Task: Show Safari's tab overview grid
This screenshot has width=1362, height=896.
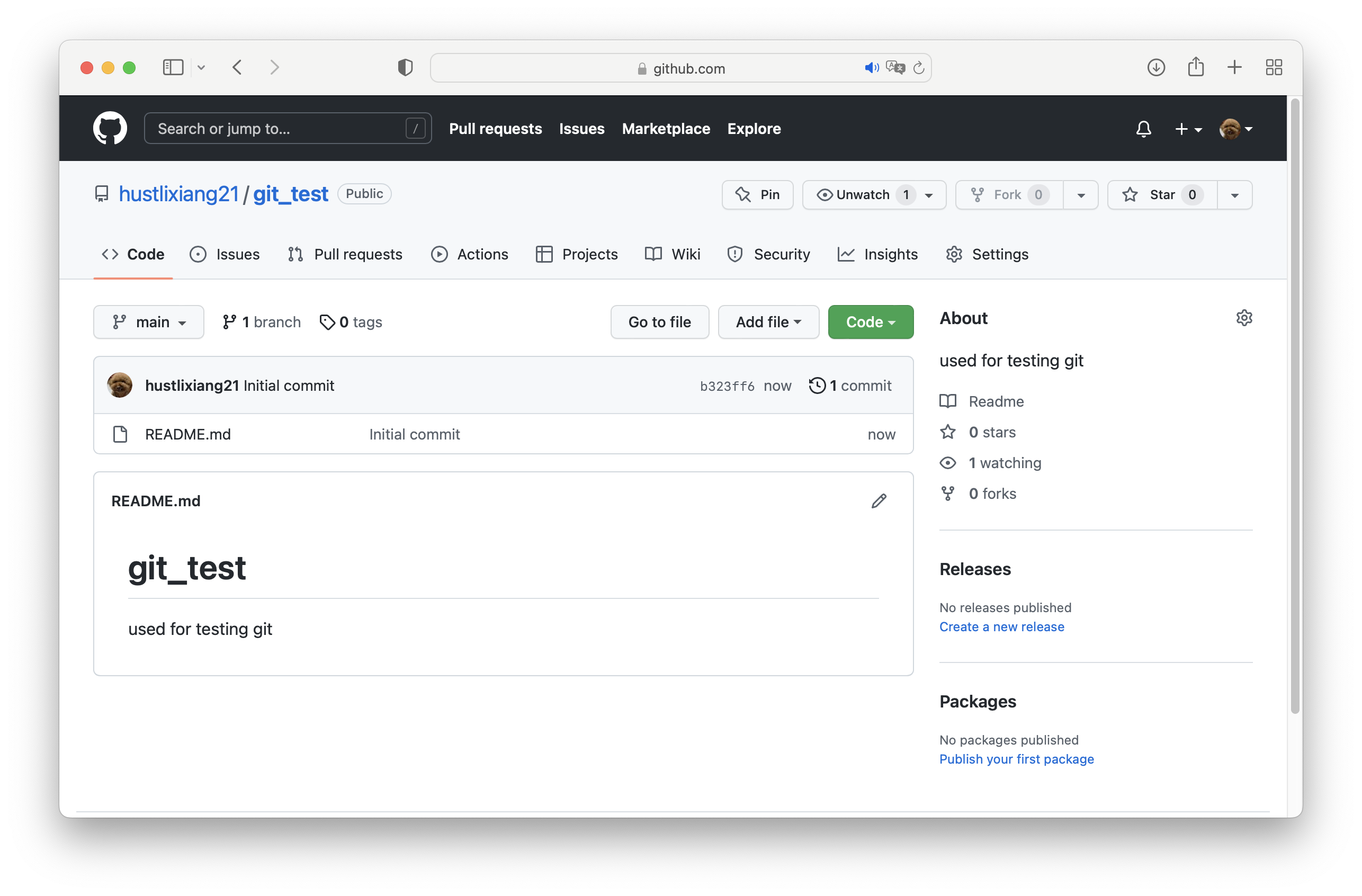Action: (1274, 67)
